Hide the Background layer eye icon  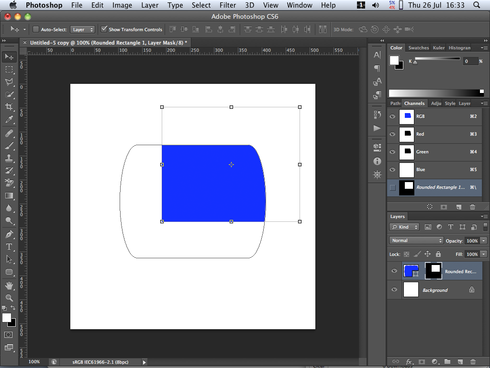(394, 289)
